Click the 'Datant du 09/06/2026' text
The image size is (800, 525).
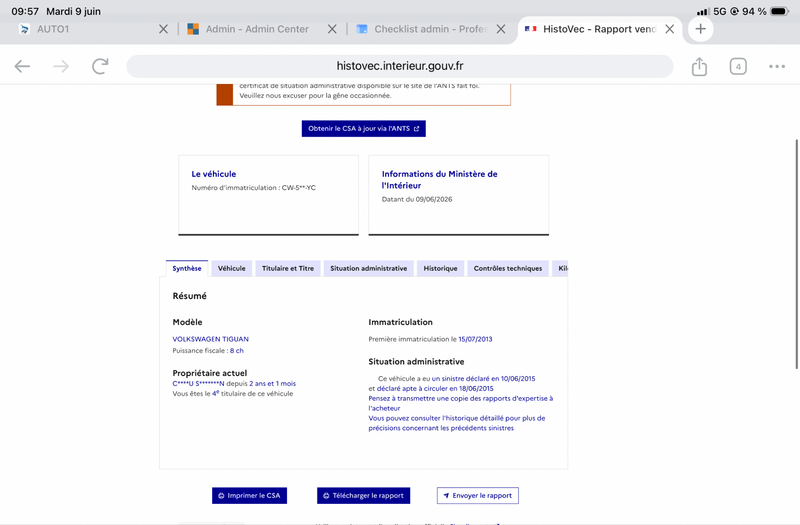coord(417,199)
